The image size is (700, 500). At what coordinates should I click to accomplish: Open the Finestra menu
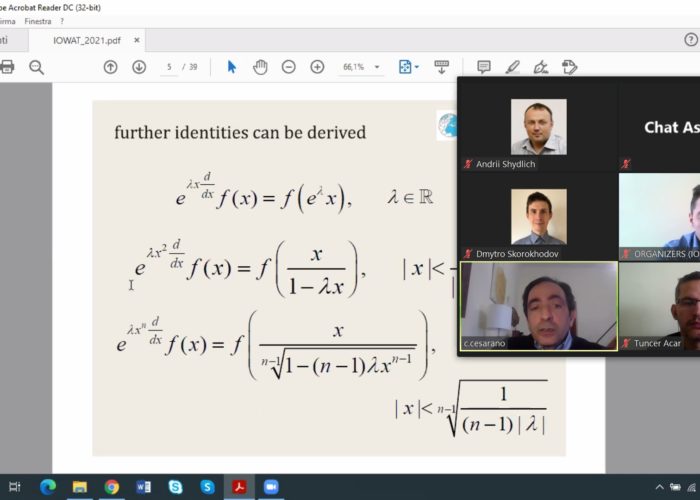pyautogui.click(x=38, y=20)
